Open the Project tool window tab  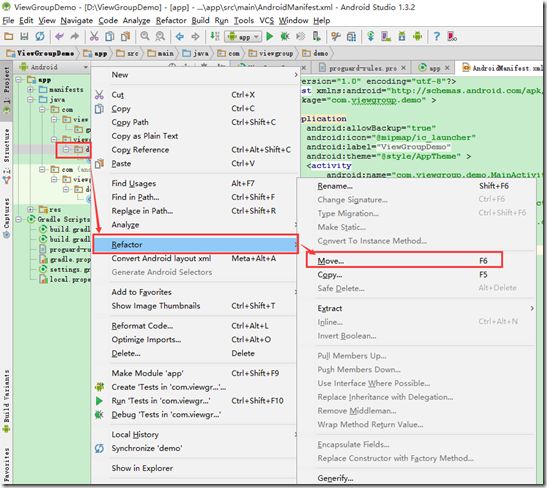point(6,90)
